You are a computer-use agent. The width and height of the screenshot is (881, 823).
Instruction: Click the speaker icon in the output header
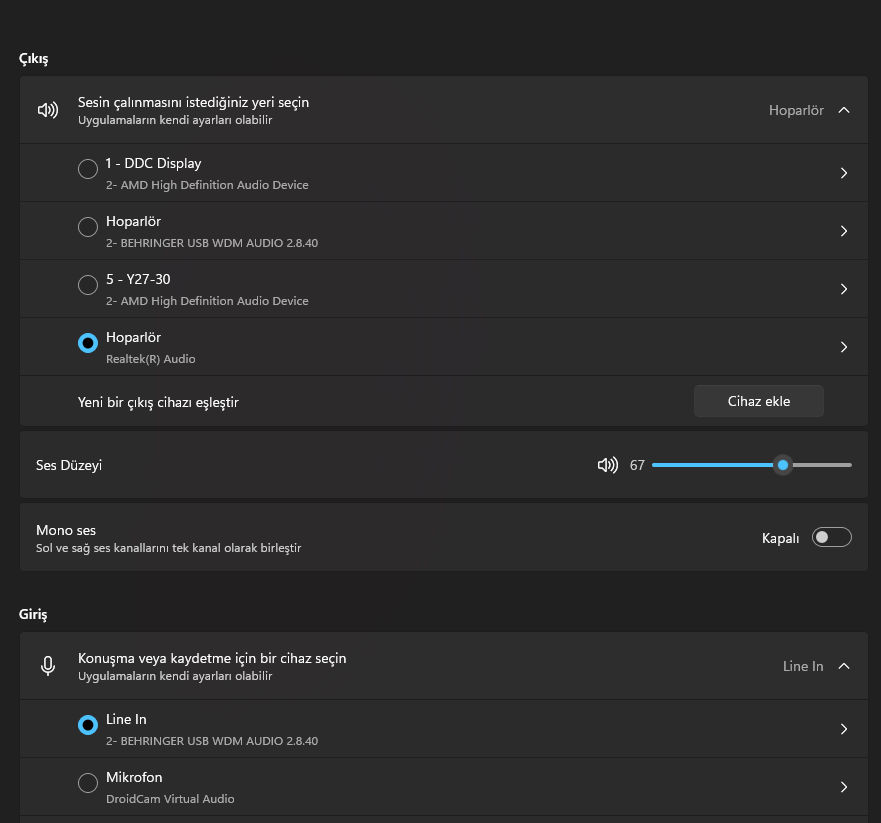click(48, 110)
